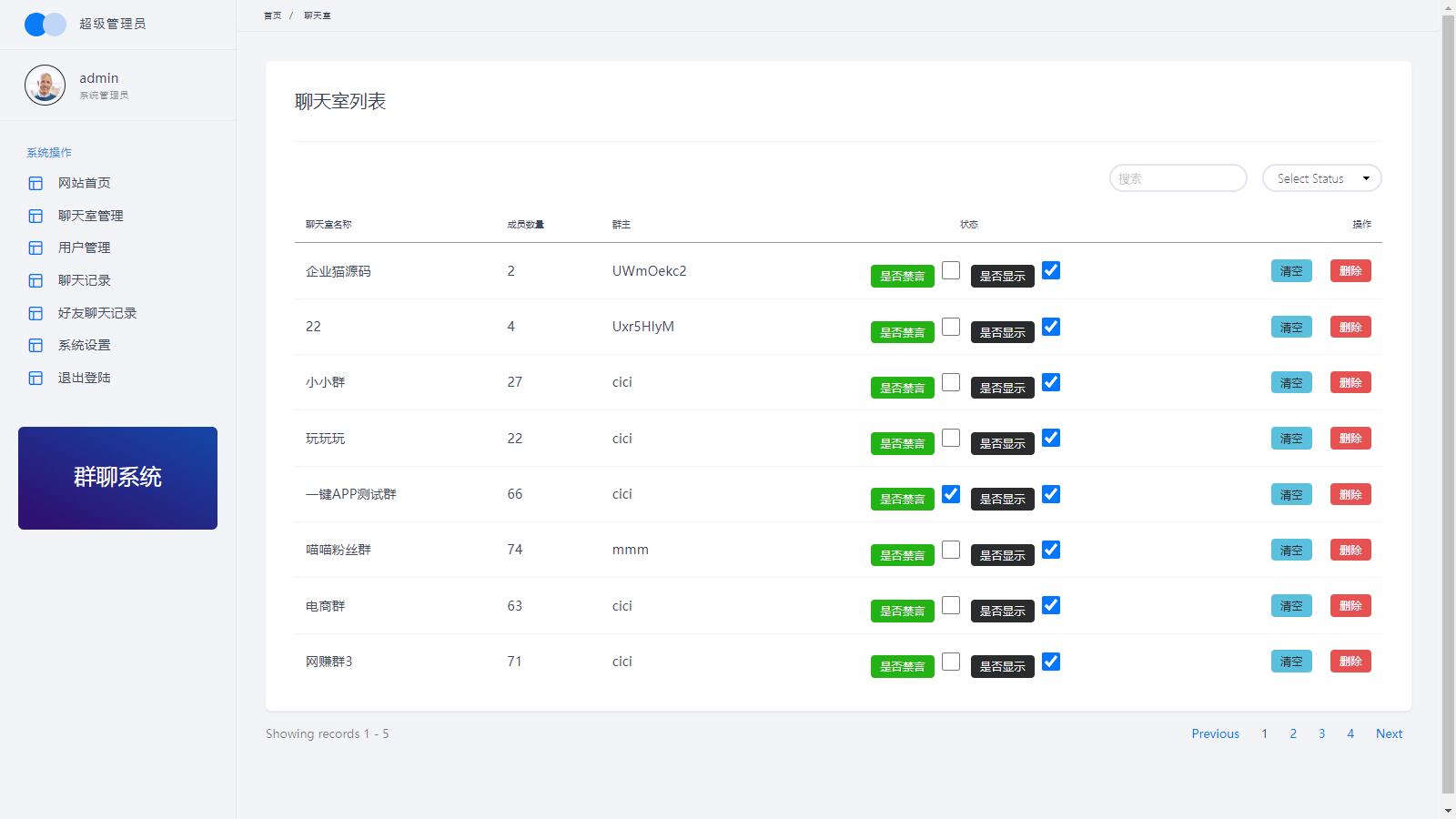Open the Select Status dropdown

click(x=1321, y=178)
